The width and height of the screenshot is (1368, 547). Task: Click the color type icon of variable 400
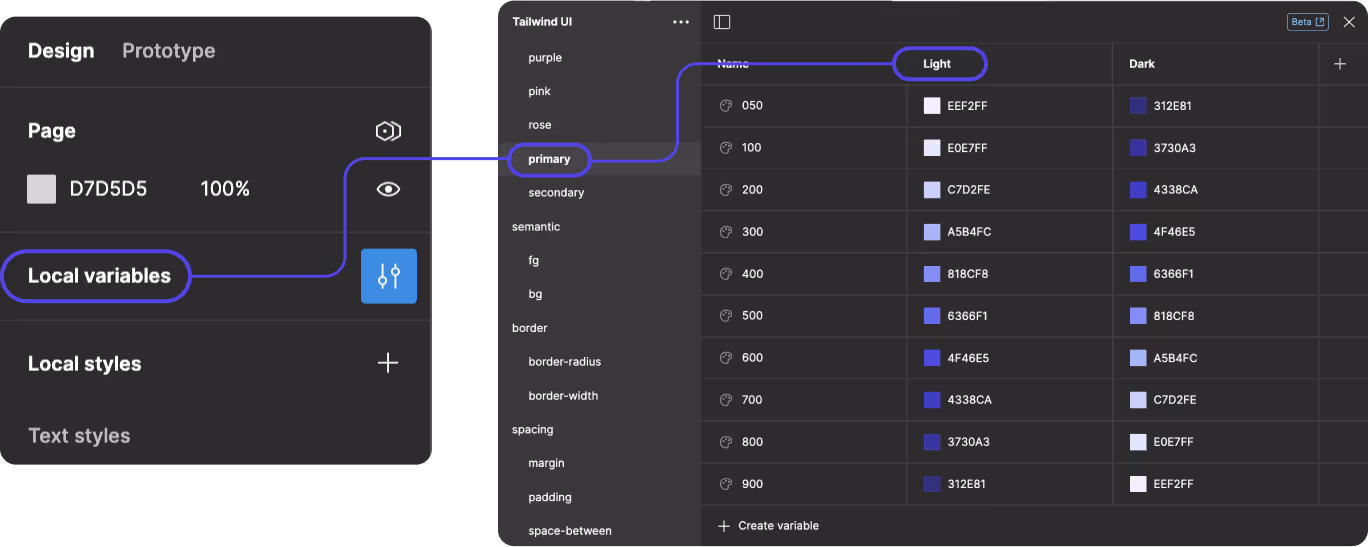pyautogui.click(x=726, y=274)
